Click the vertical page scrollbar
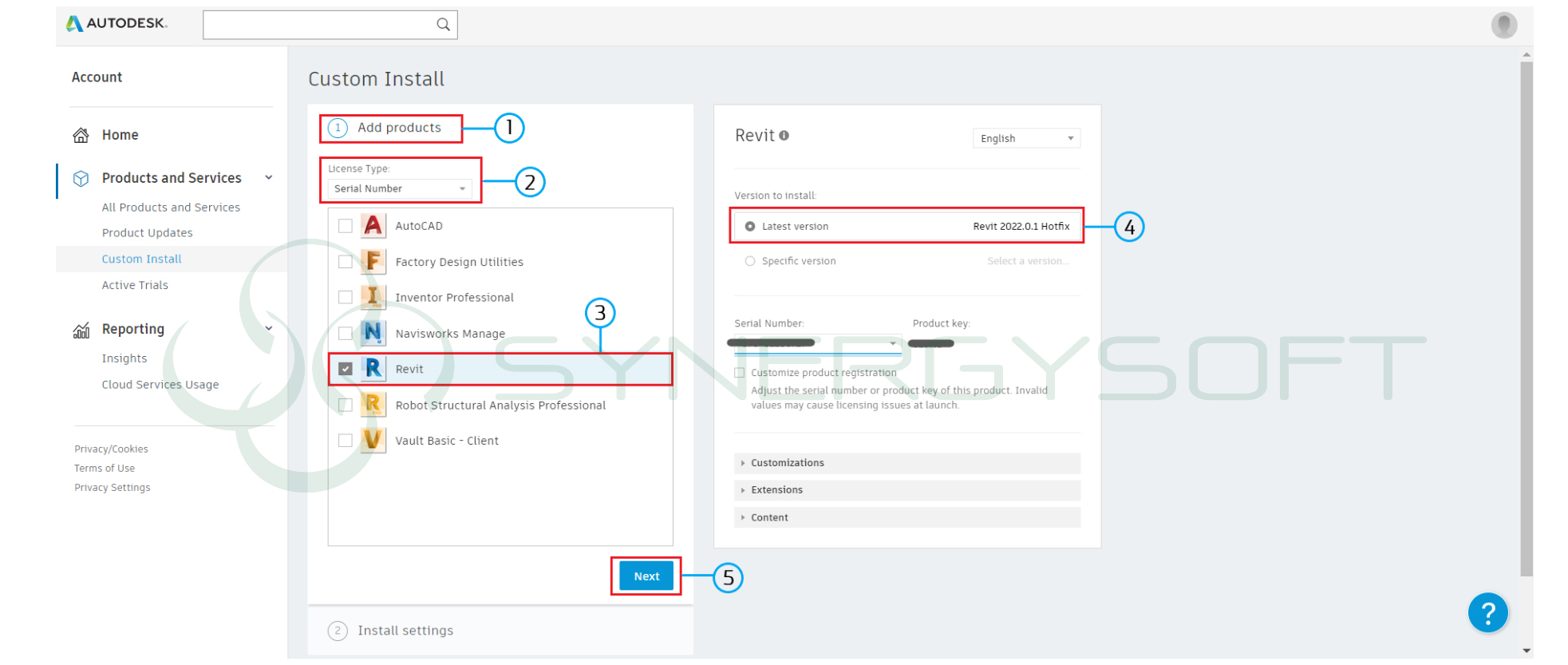This screenshot has height=665, width=1568. coord(1526,319)
